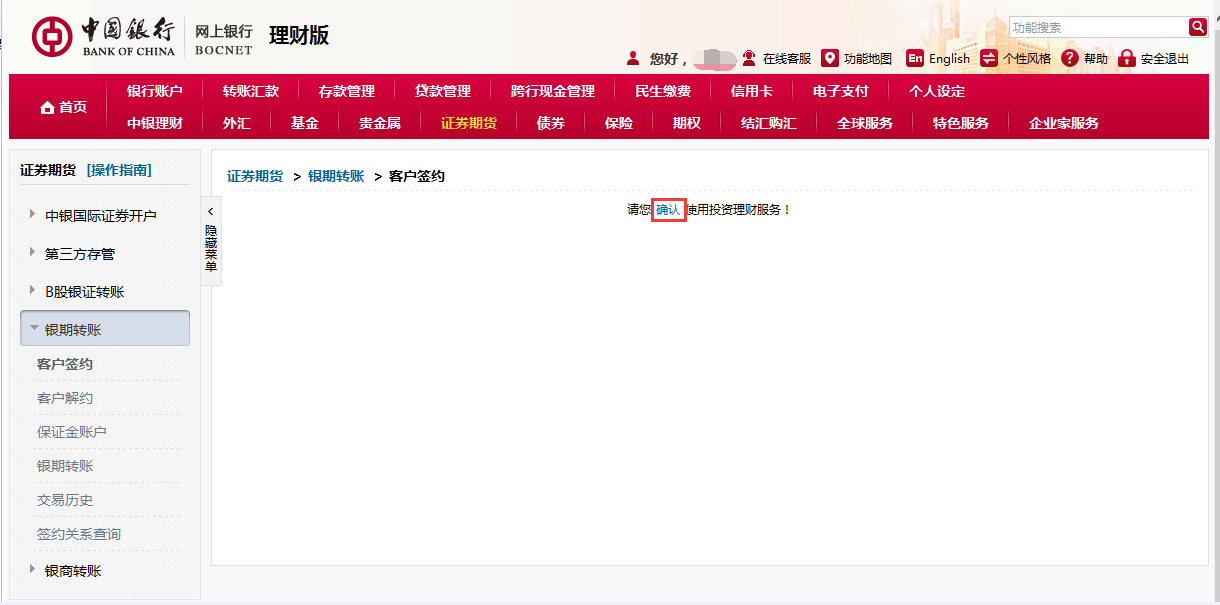
Task: Select 签约关系查询 in sidebar
Action: coord(79,534)
